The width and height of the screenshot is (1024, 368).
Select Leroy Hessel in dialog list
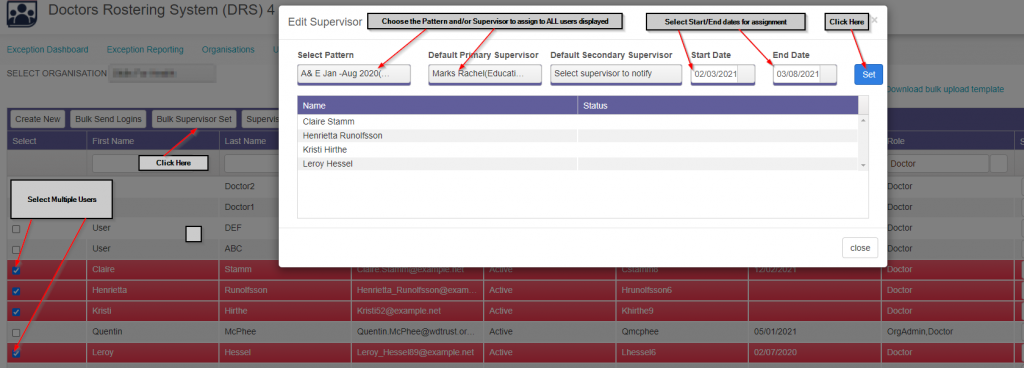coord(437,164)
